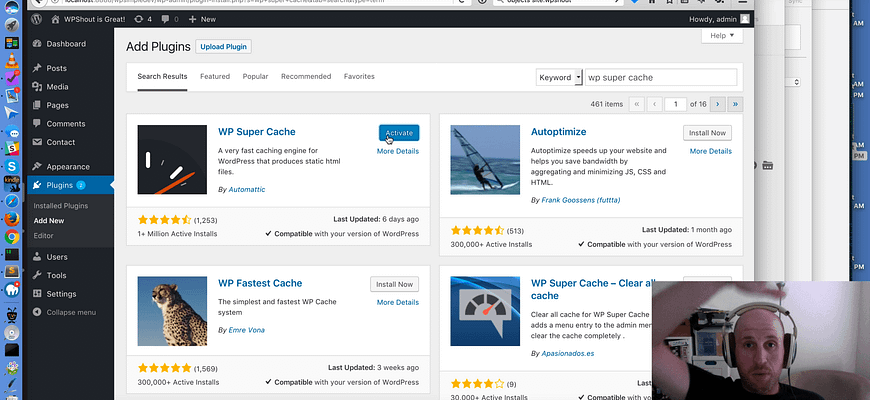Select the Add New plugins submenu
The image size is (870, 400).
(49, 221)
